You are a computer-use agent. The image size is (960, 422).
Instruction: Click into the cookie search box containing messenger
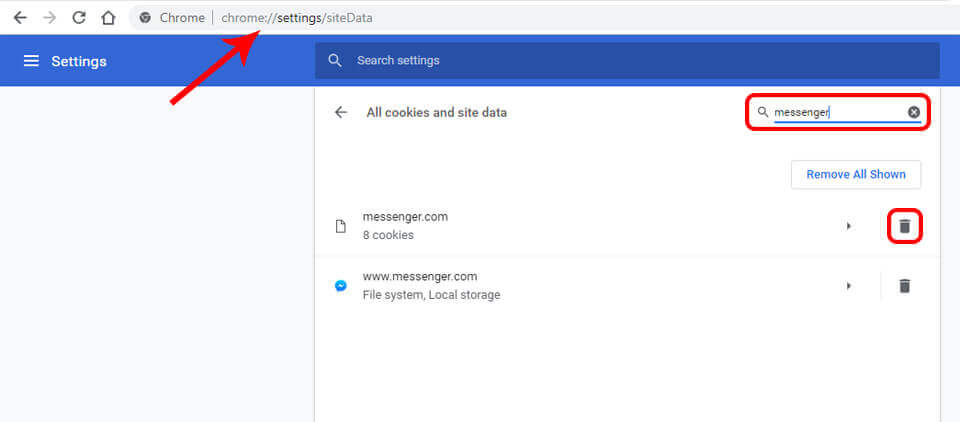[x=839, y=112]
